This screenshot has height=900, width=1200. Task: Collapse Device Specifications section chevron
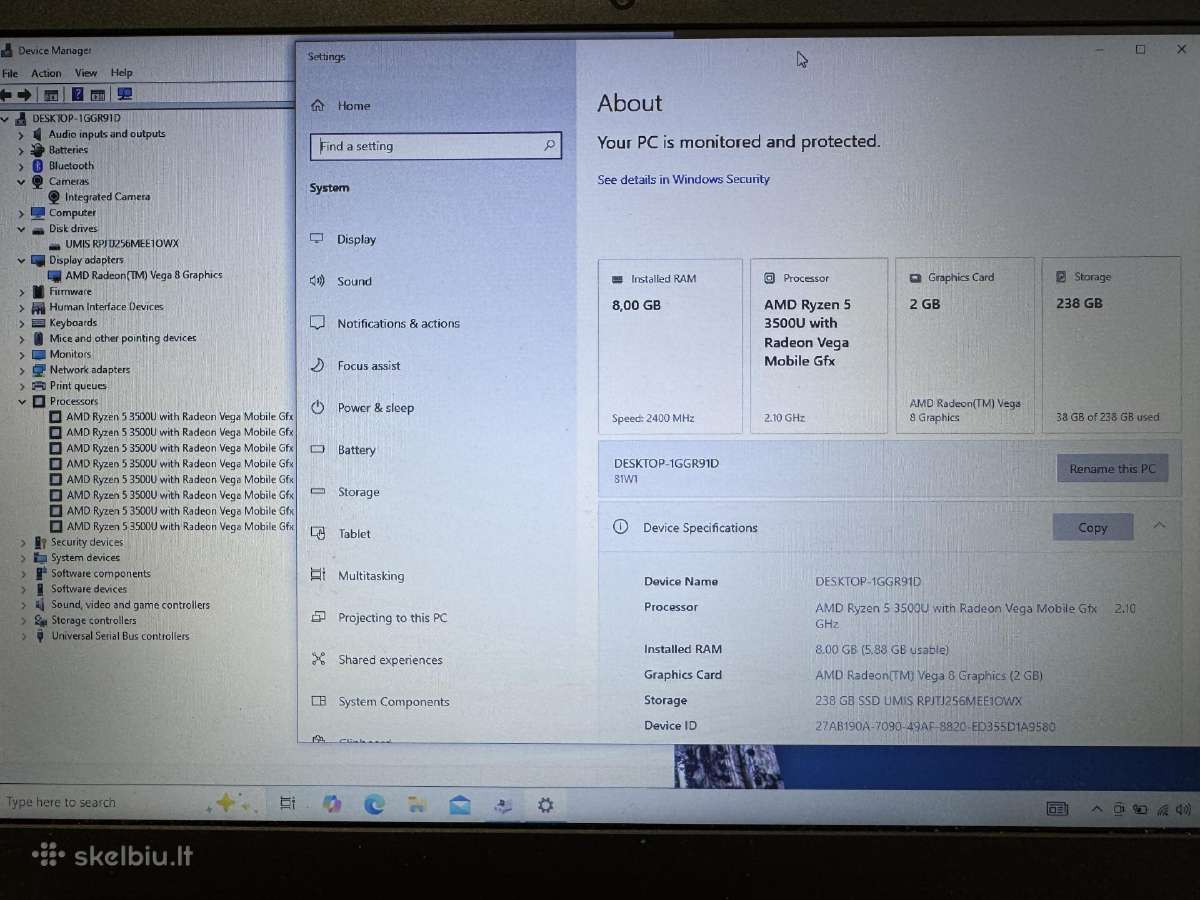(x=1160, y=525)
